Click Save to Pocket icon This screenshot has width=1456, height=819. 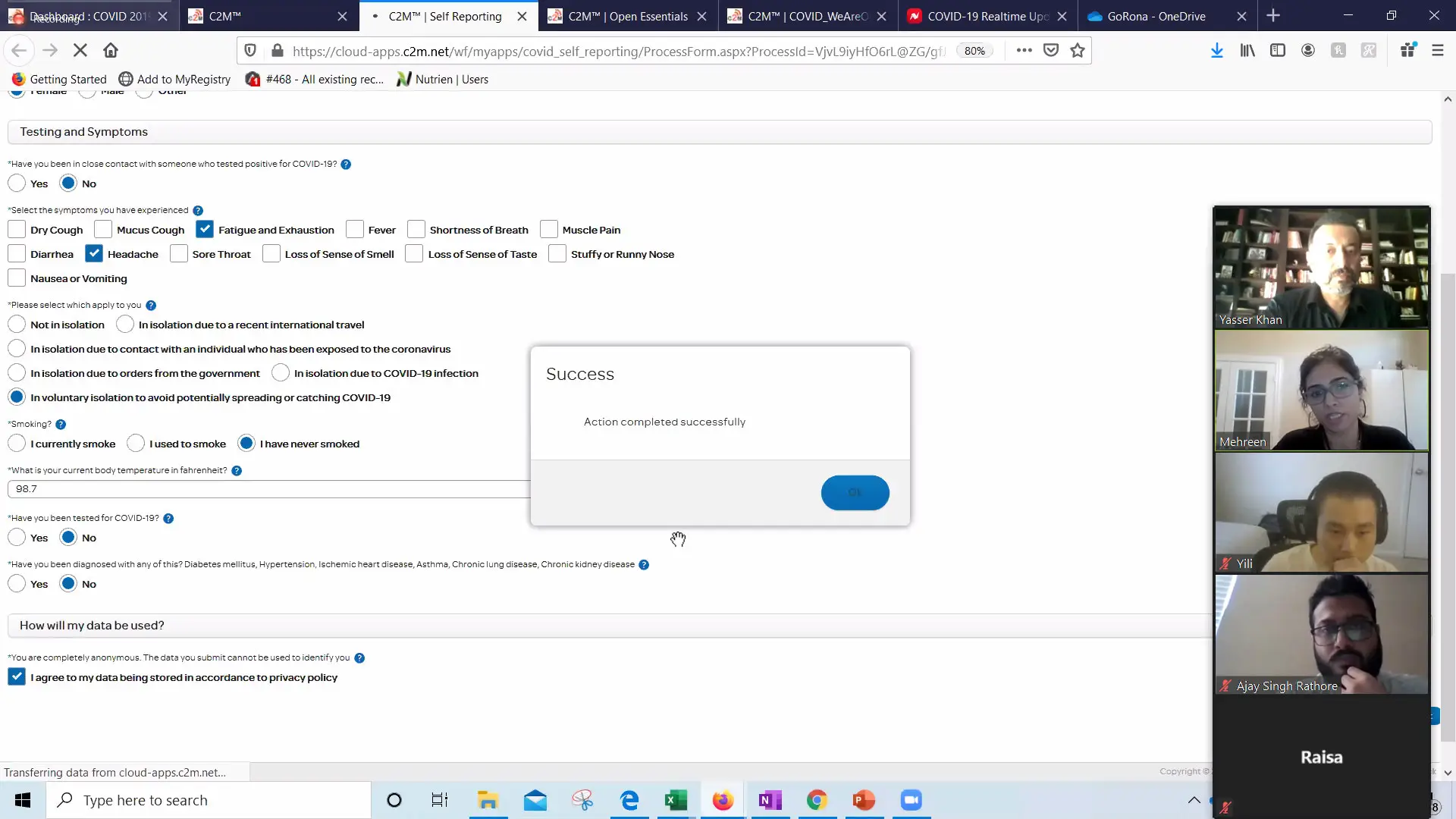(1050, 51)
